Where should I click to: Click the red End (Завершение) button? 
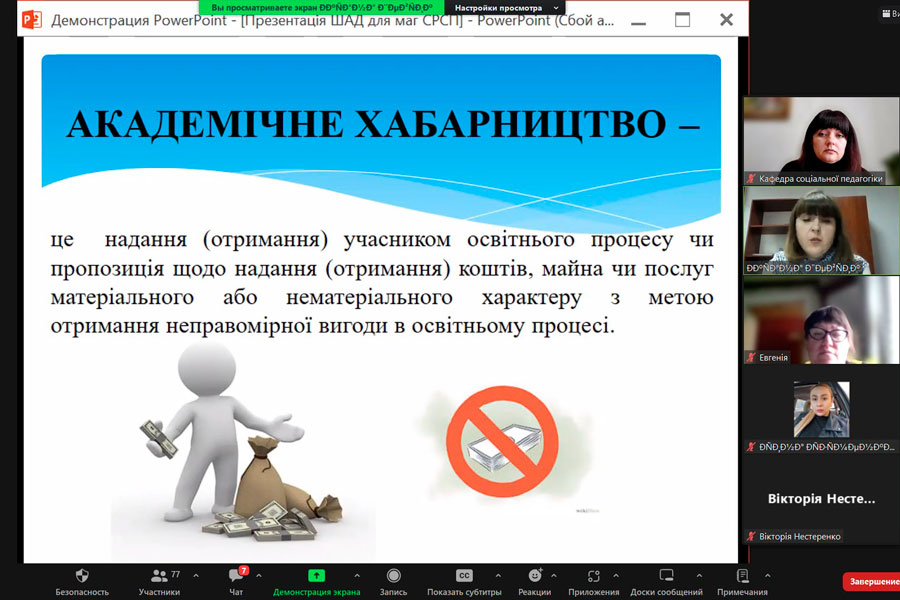(871, 582)
